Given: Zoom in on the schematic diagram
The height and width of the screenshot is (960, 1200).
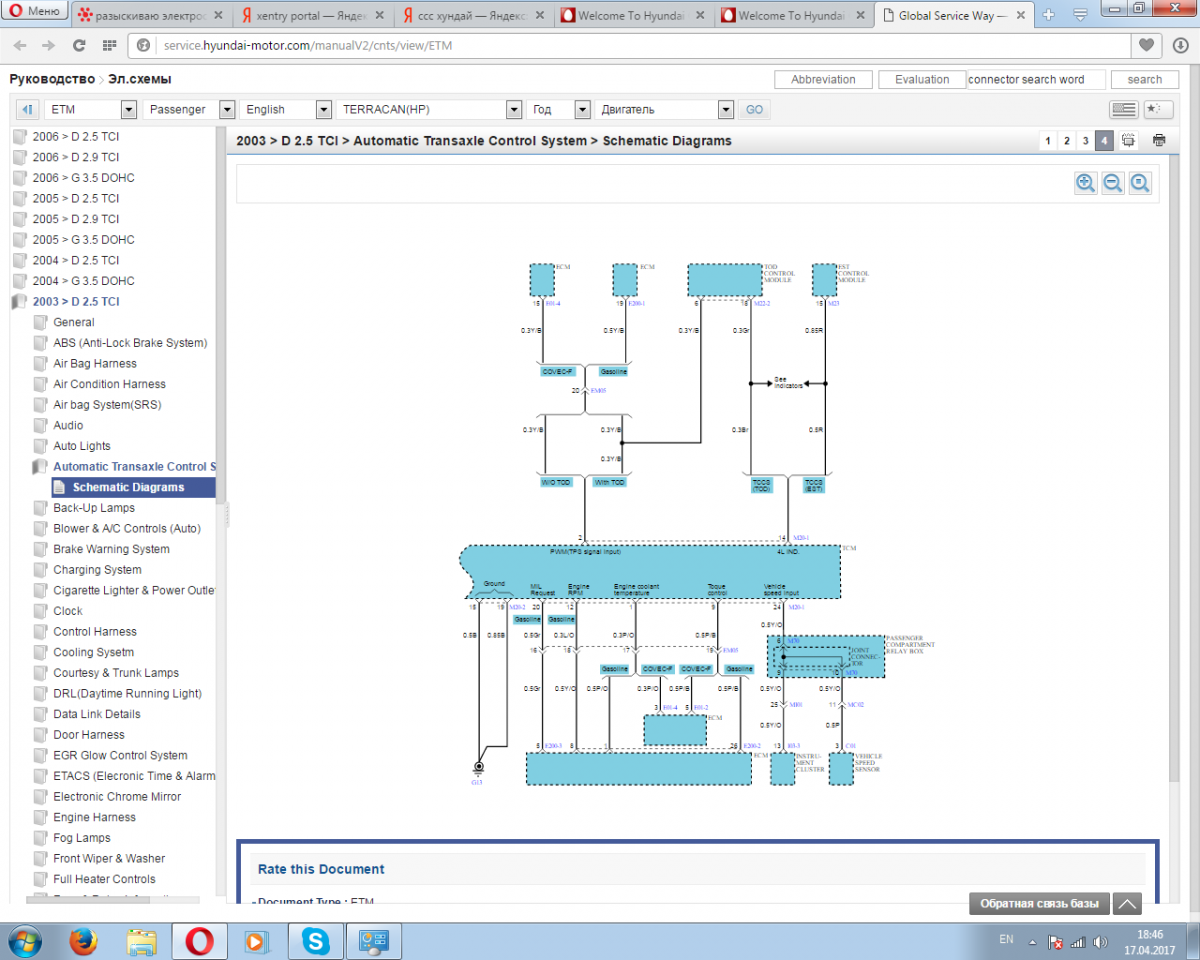Looking at the screenshot, I should click(1085, 183).
